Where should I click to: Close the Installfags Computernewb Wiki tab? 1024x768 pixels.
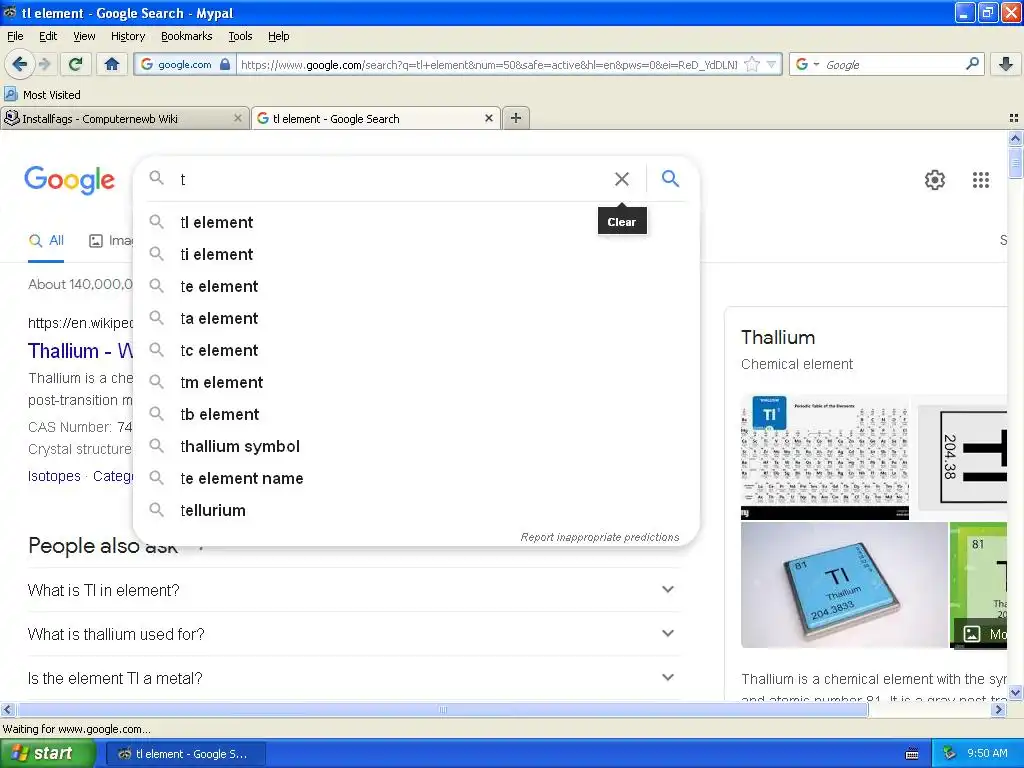tap(238, 118)
